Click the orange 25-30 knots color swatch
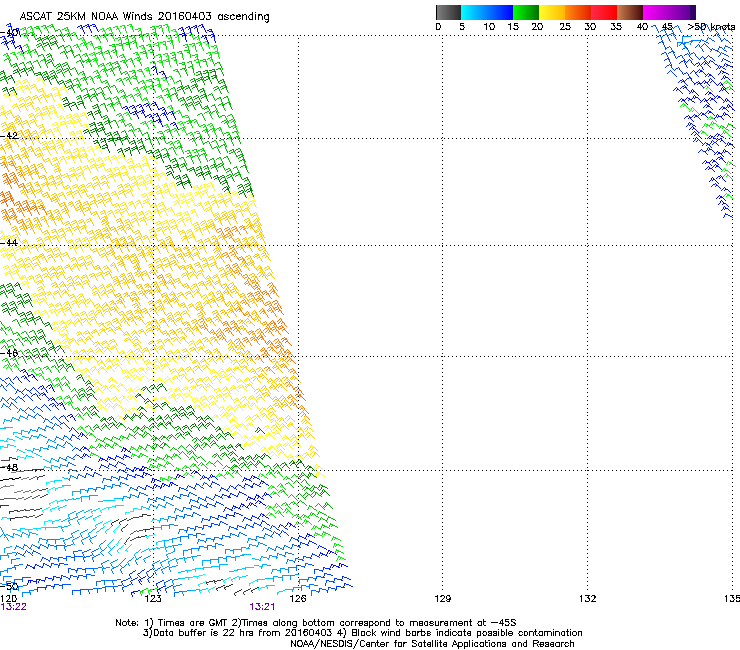This screenshot has width=740, height=650. [x=578, y=12]
